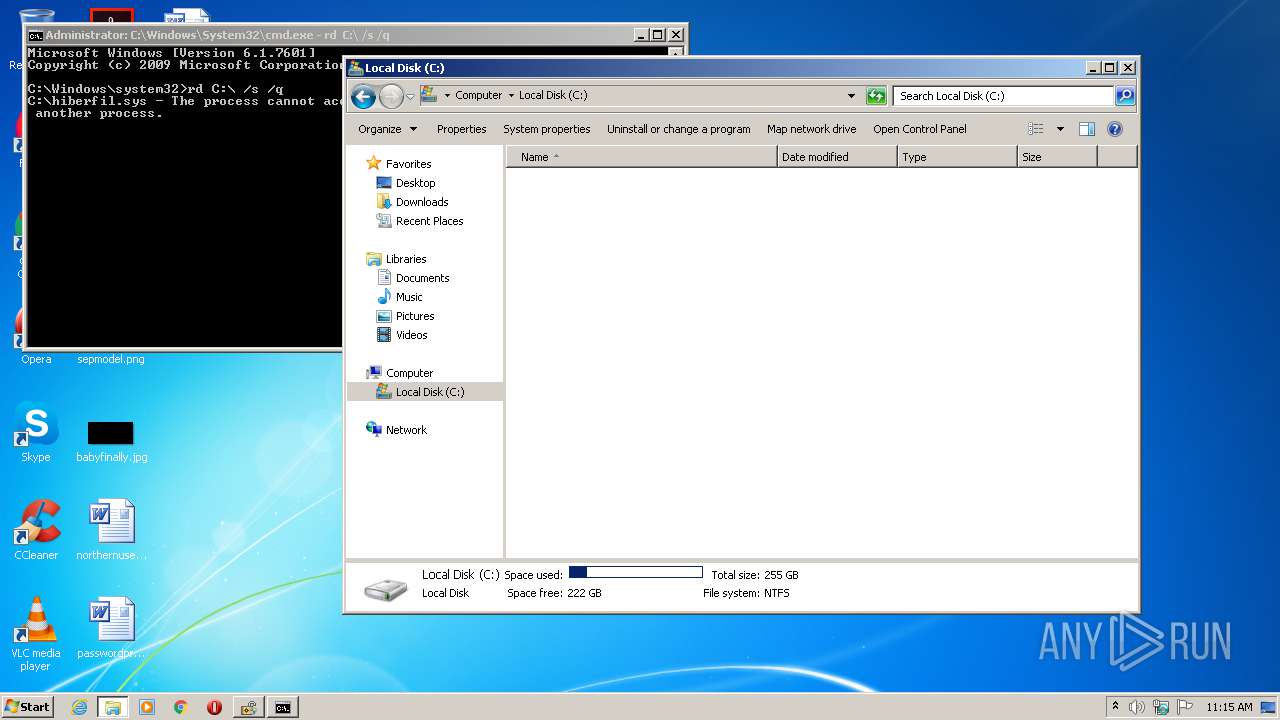
Task: Click the Space used bar in details pane
Action: point(636,573)
